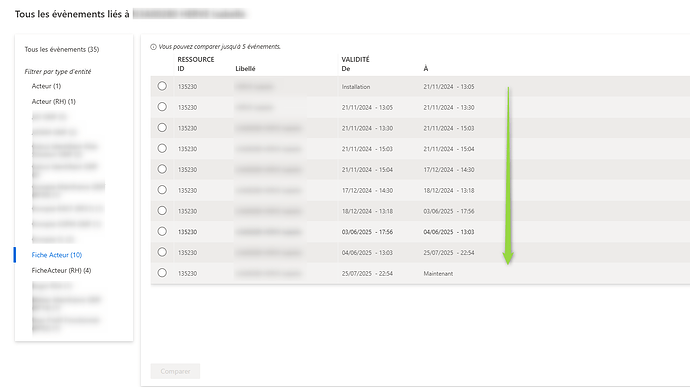
Task: Select radio button for row ending 21/11/2024 - 13:05
Action: pos(162,86)
